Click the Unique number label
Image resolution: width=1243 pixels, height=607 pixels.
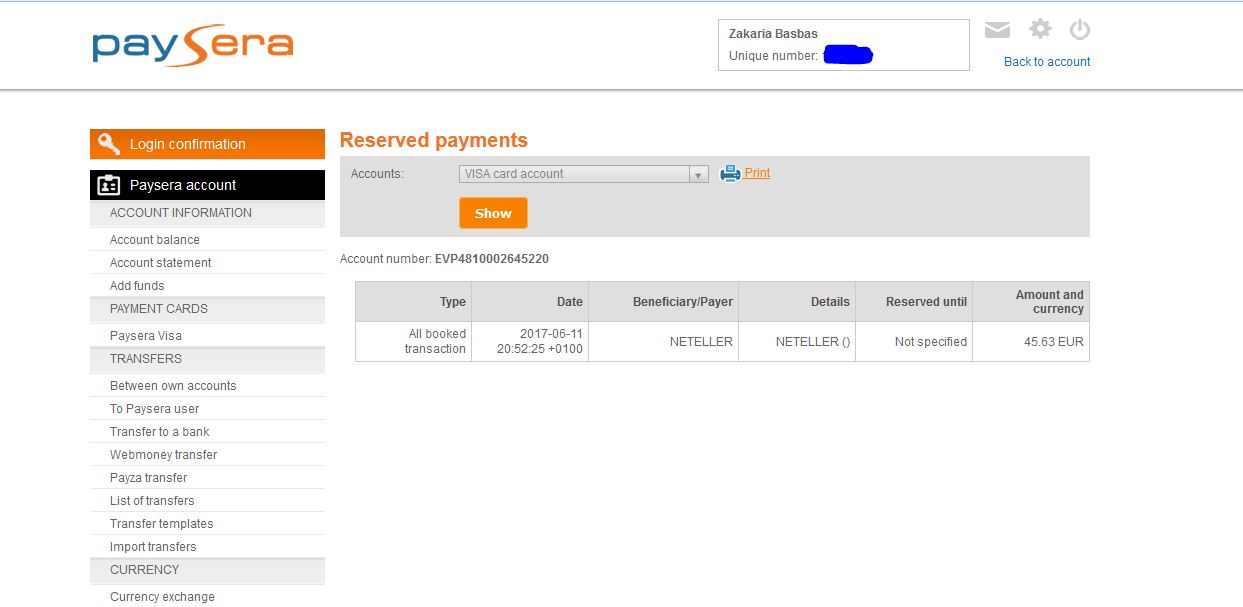(773, 56)
